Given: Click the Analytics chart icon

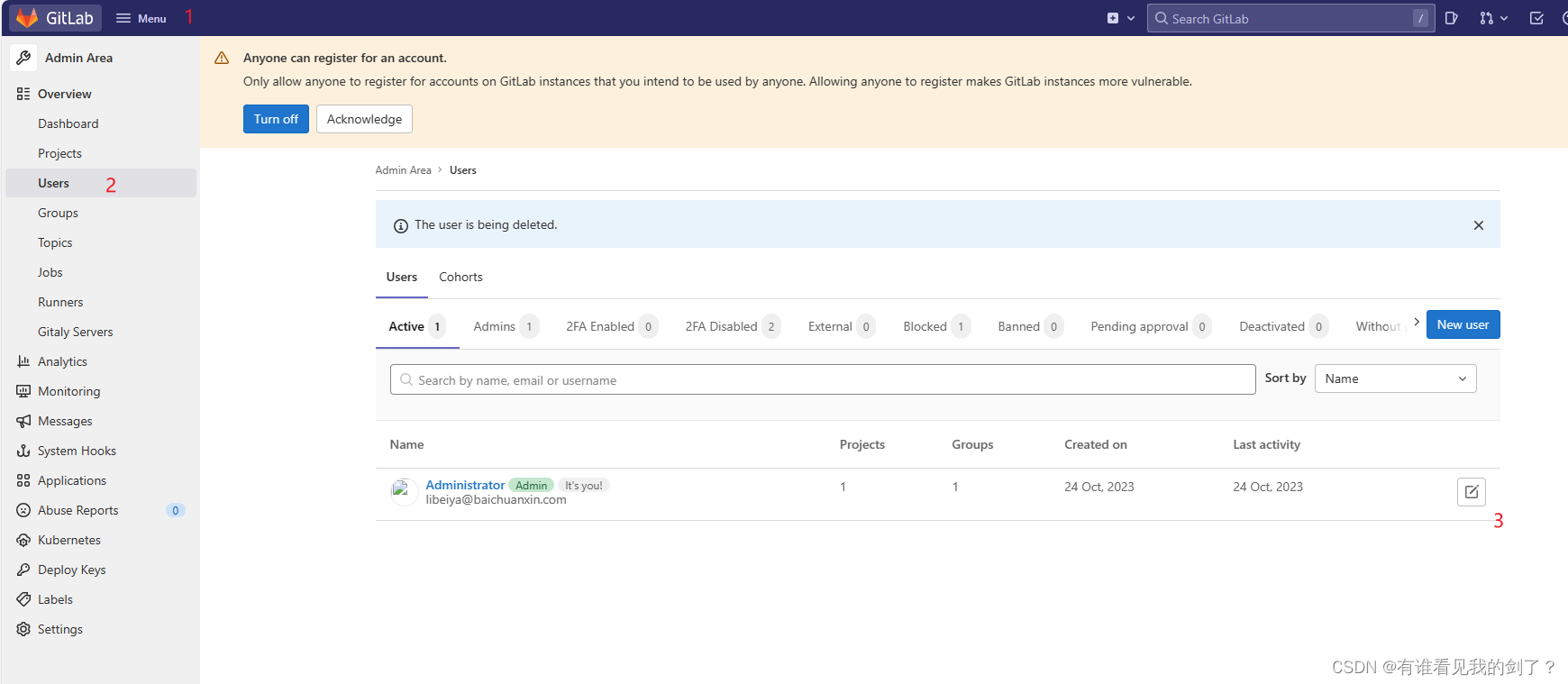Looking at the screenshot, I should pos(23,361).
